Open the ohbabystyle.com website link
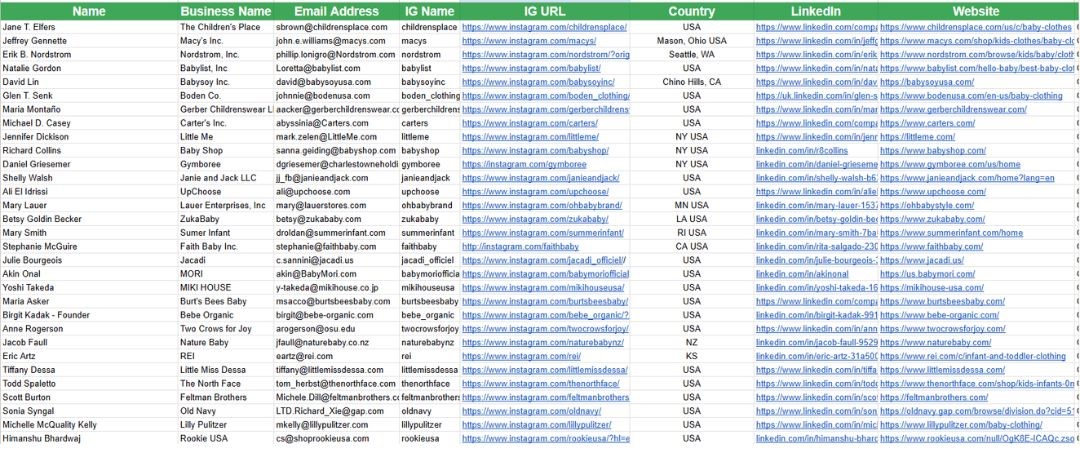This screenshot has height=452, width=1080. coord(927,205)
